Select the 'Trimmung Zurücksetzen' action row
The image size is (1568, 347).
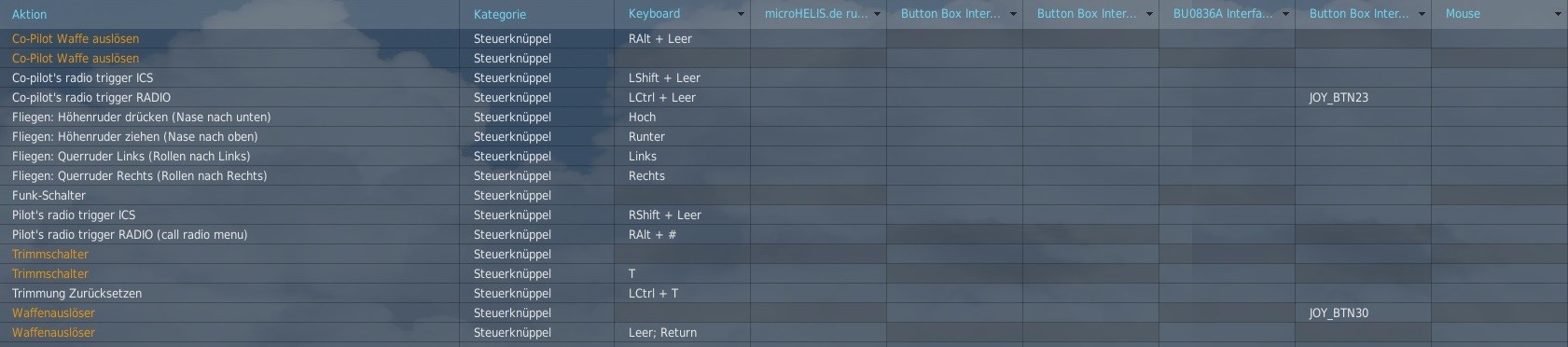229,293
